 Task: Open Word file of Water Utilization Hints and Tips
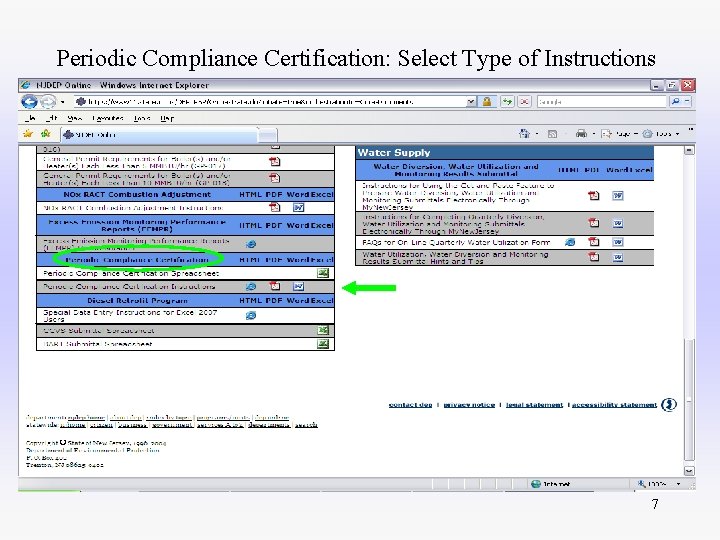pos(618,257)
